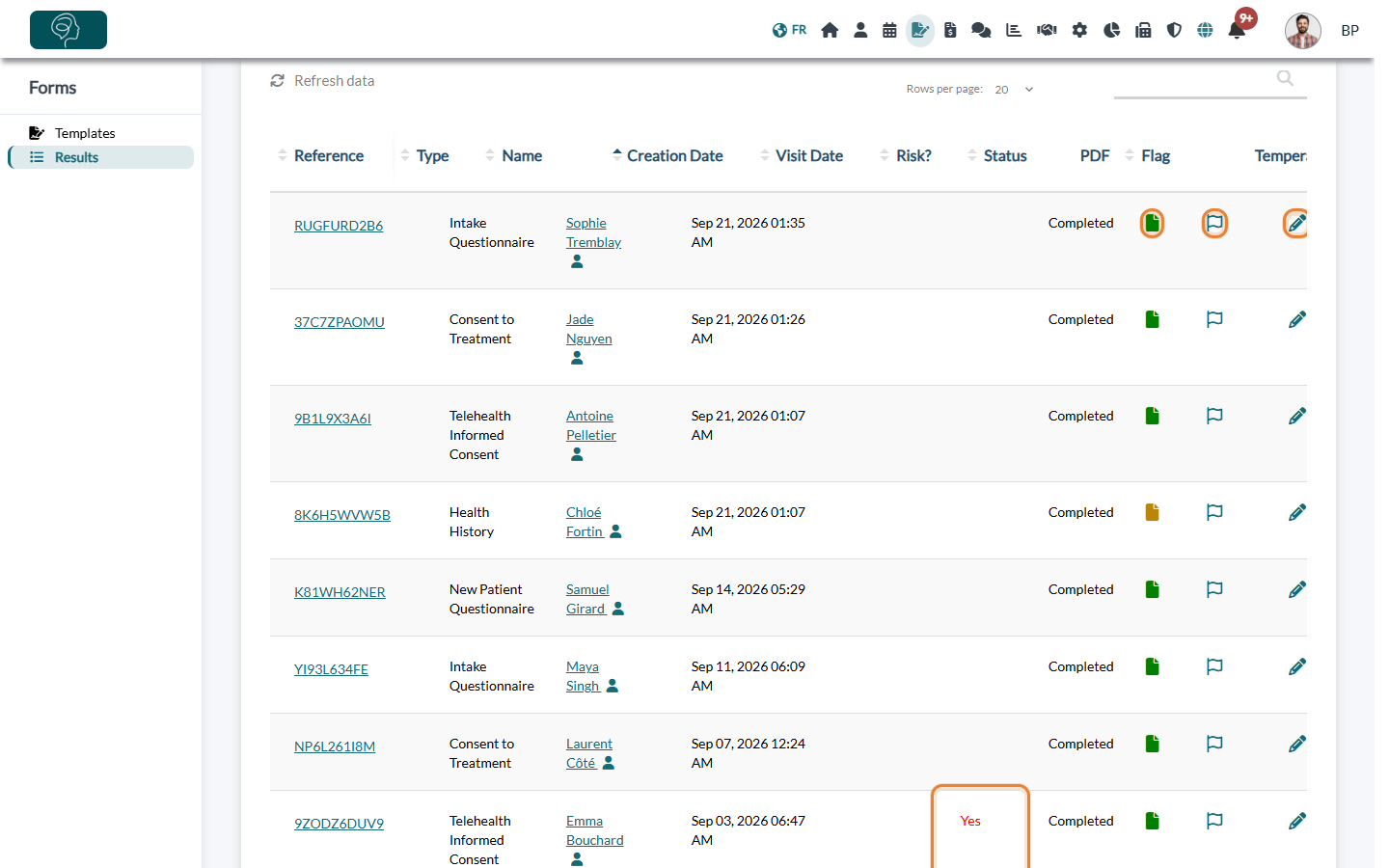This screenshot has height=868, width=1389.
Task: Open the yellow PDF icon for 8K6H5WVW5B
Action: 1152,512
